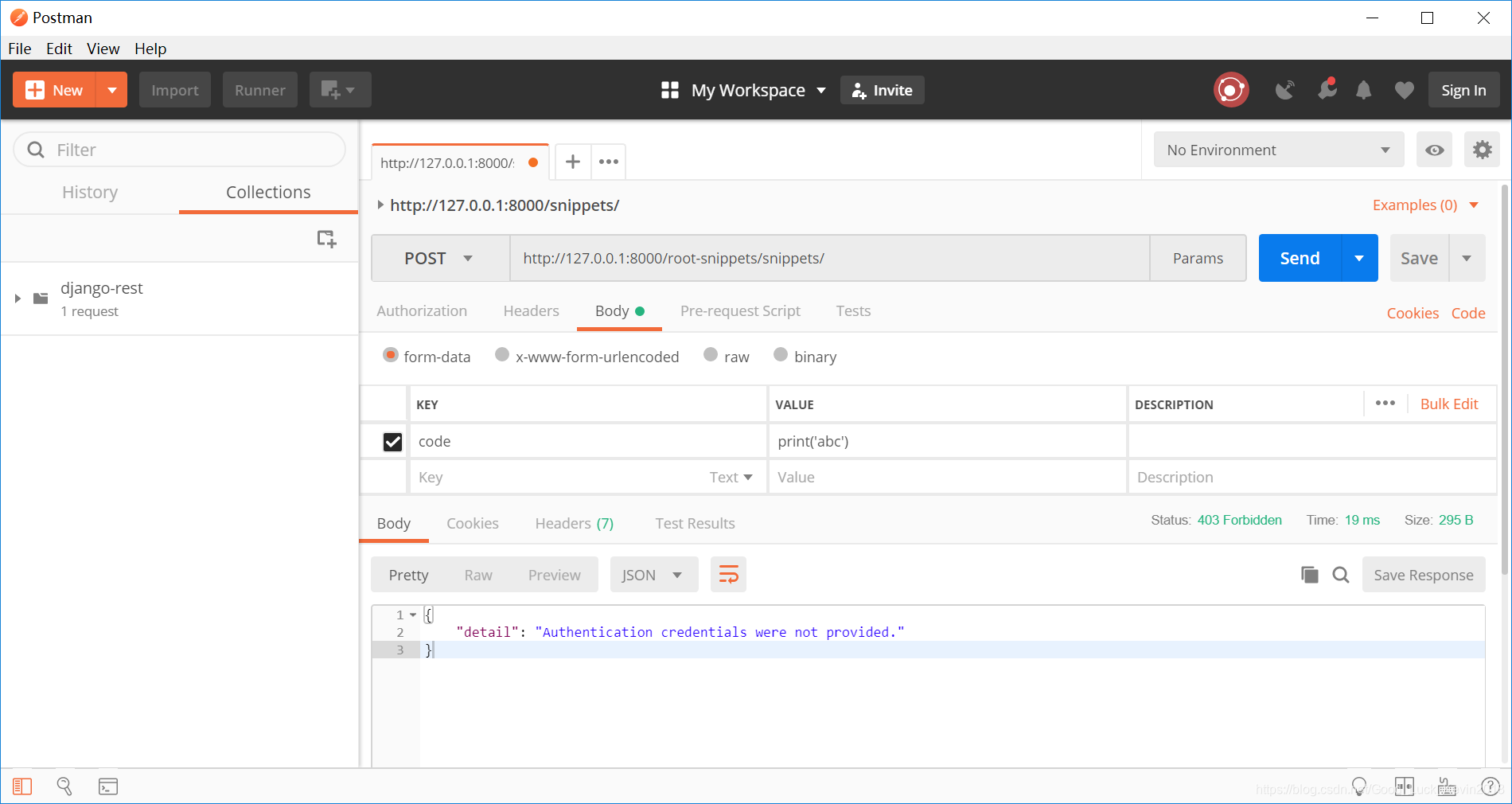Click the Import button
The height and width of the screenshot is (804, 1512).
[x=175, y=90]
